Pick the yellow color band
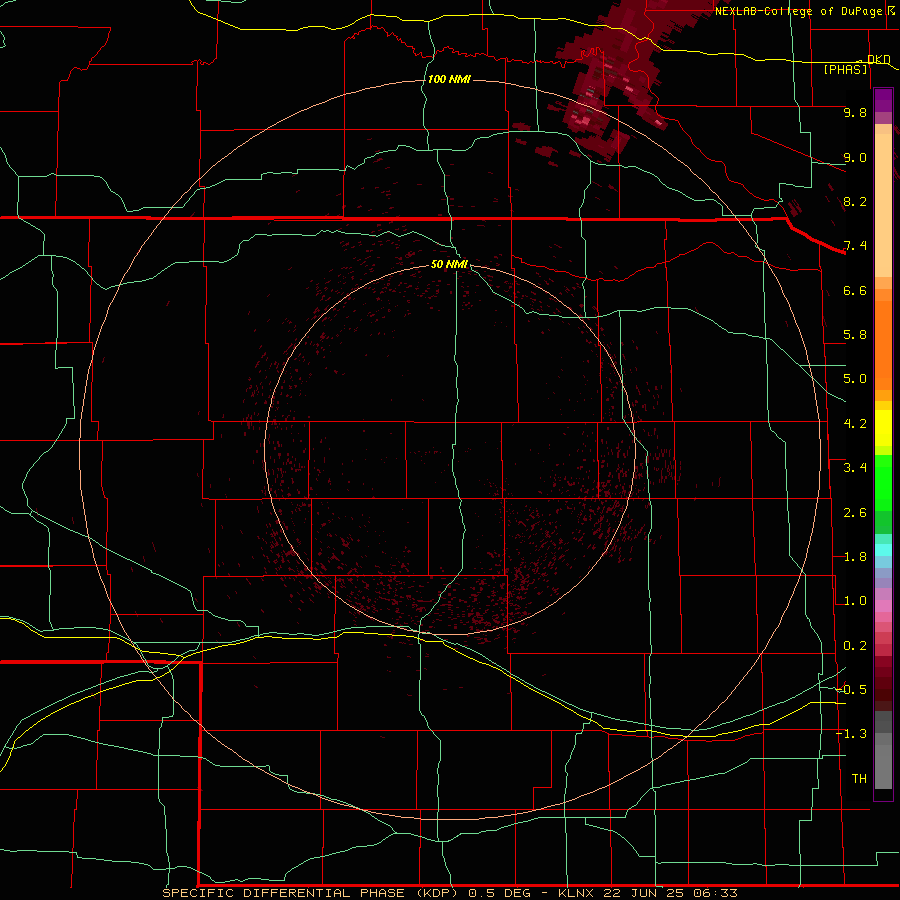 [x=883, y=428]
